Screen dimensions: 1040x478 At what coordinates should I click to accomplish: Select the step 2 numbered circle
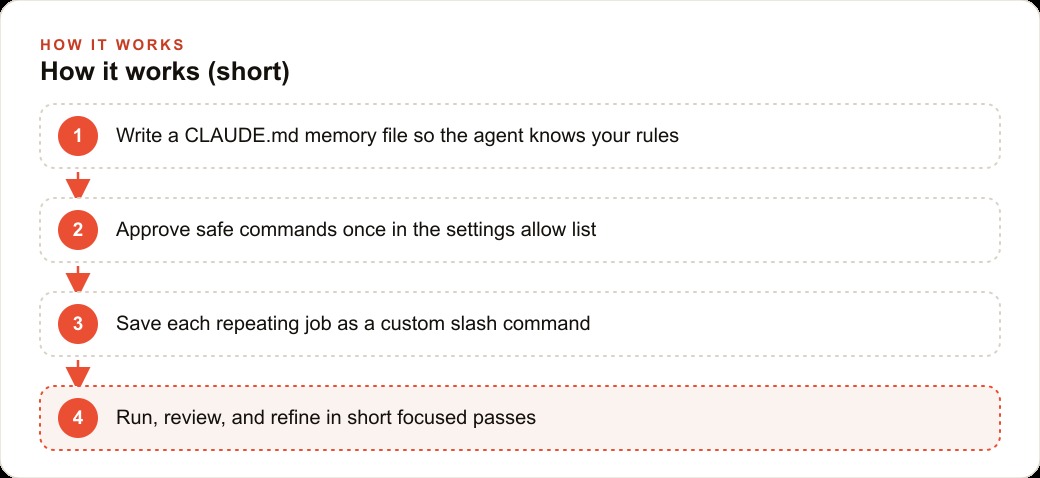(78, 230)
